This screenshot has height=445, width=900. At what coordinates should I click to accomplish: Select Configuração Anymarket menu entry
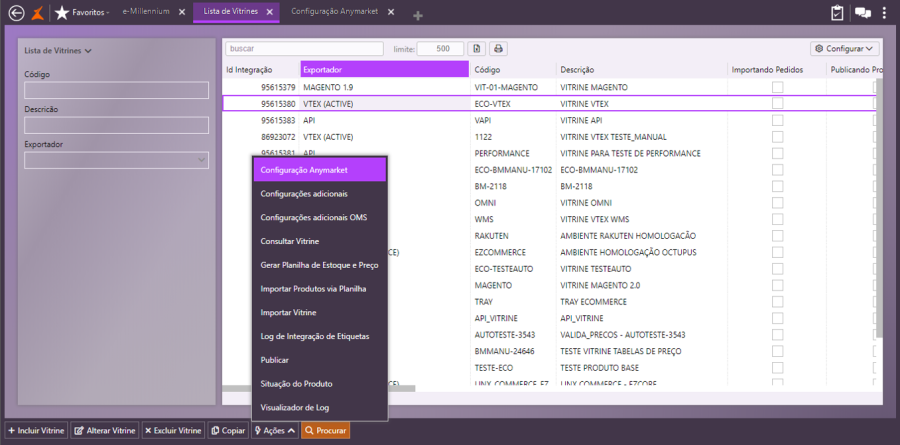coord(320,170)
